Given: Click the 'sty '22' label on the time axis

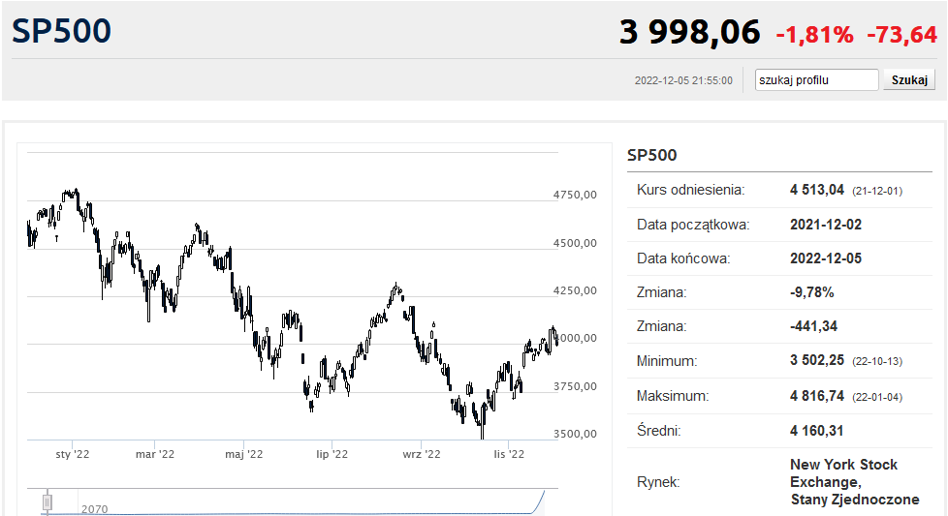Looking at the screenshot, I should [x=72, y=454].
